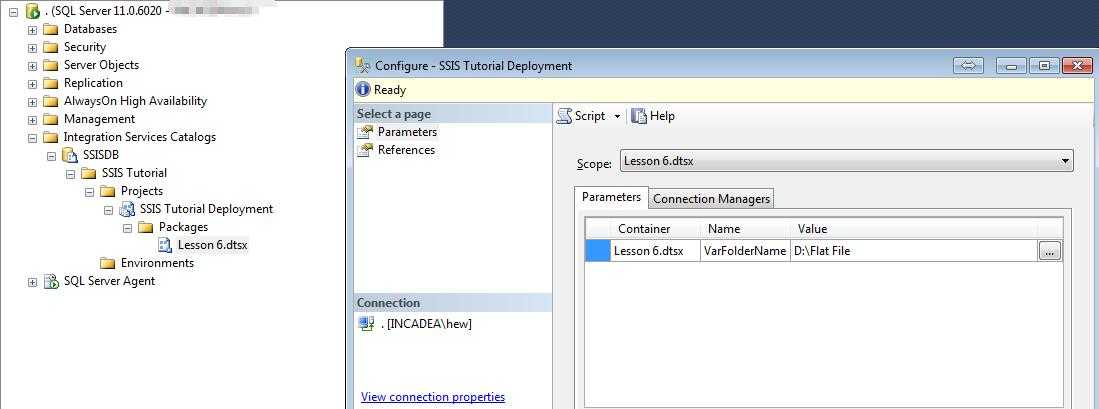Click the connection server icon
The width and height of the screenshot is (1099, 409).
(x=366, y=324)
